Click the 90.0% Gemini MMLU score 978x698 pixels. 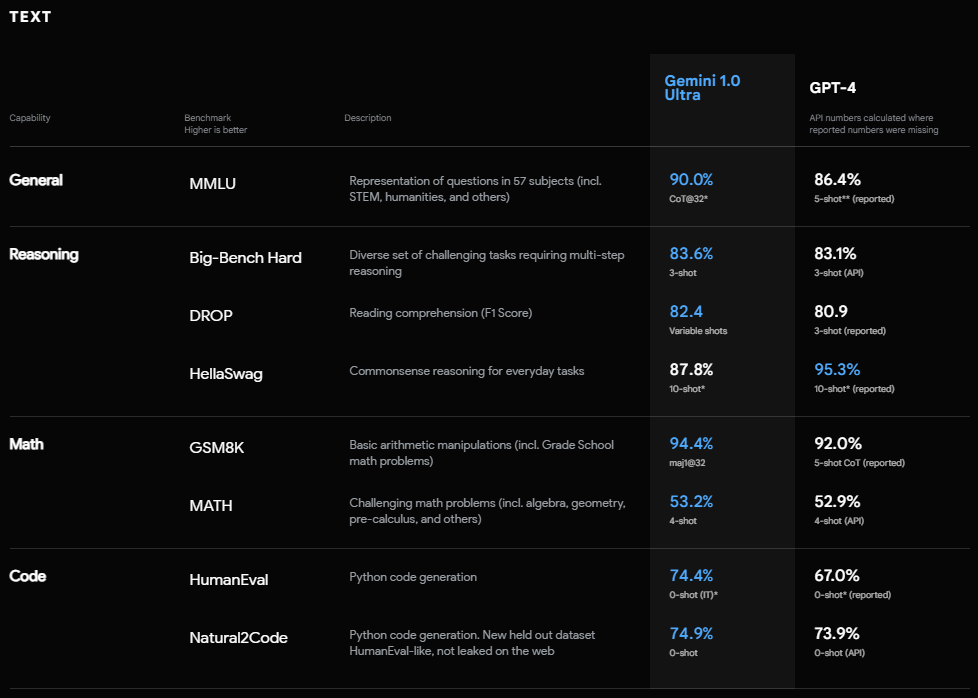(691, 180)
